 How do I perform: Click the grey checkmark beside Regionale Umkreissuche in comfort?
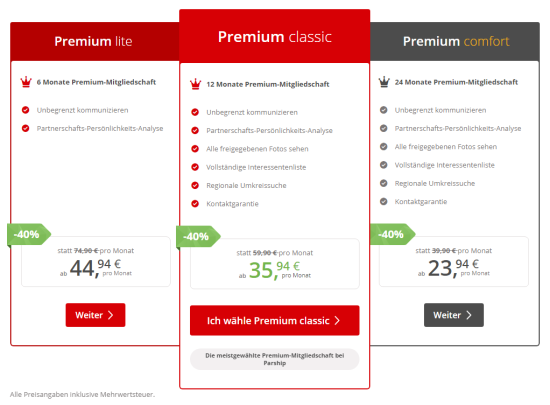point(384,183)
